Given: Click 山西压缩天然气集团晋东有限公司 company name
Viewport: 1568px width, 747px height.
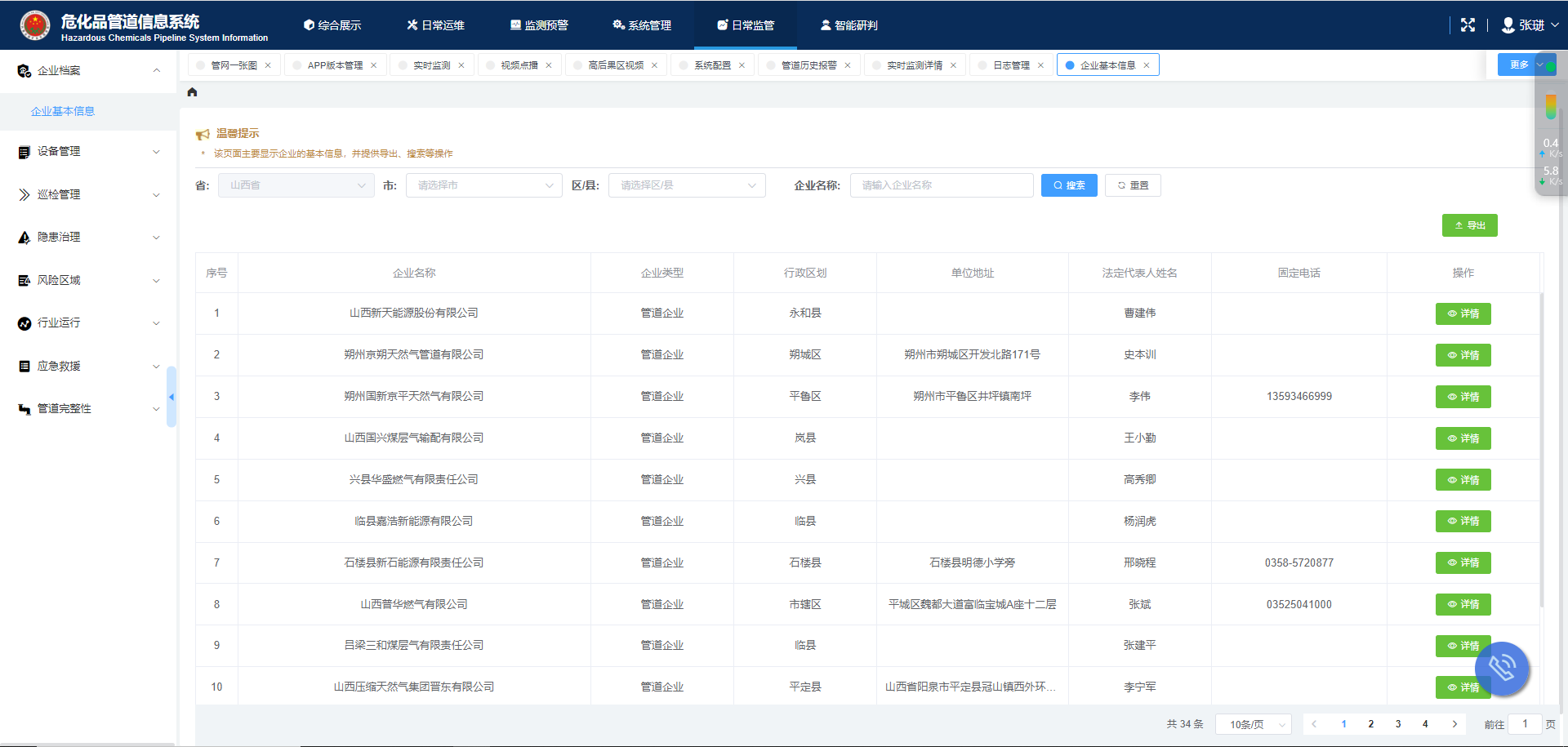Looking at the screenshot, I should coord(414,687).
